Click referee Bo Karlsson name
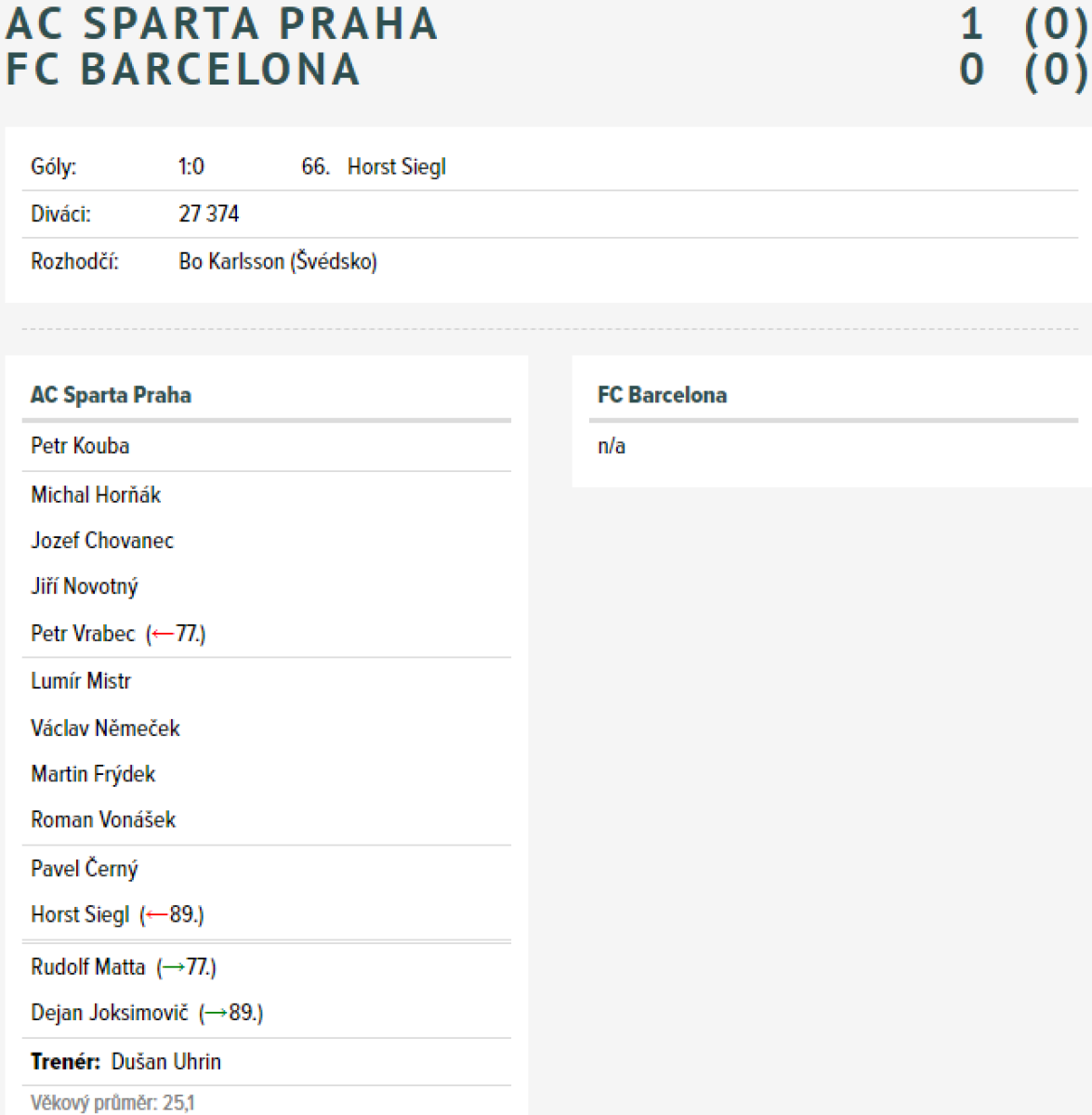Screen dimensions: 1092x1115 pyautogui.click(x=231, y=262)
